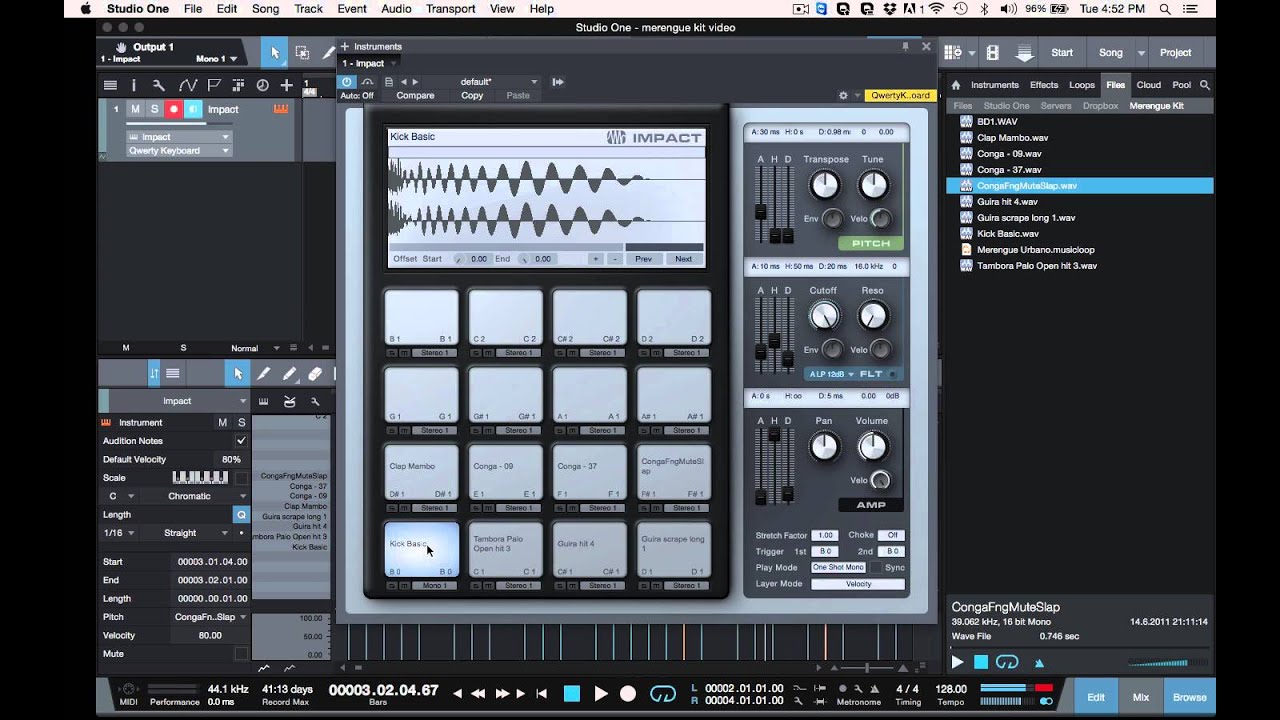Open the Inspector (i) panel
The width and height of the screenshot is (1280, 720).
tap(136, 85)
